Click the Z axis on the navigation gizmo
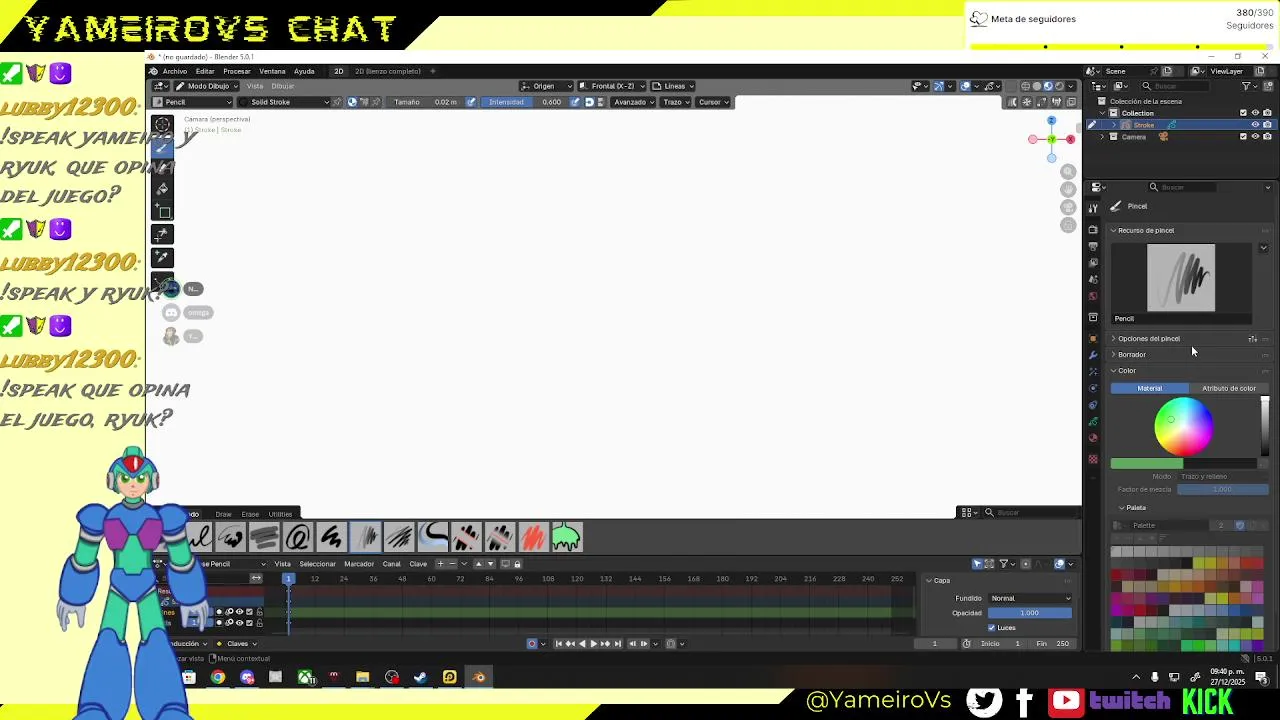The width and height of the screenshot is (1280, 720). click(1051, 121)
